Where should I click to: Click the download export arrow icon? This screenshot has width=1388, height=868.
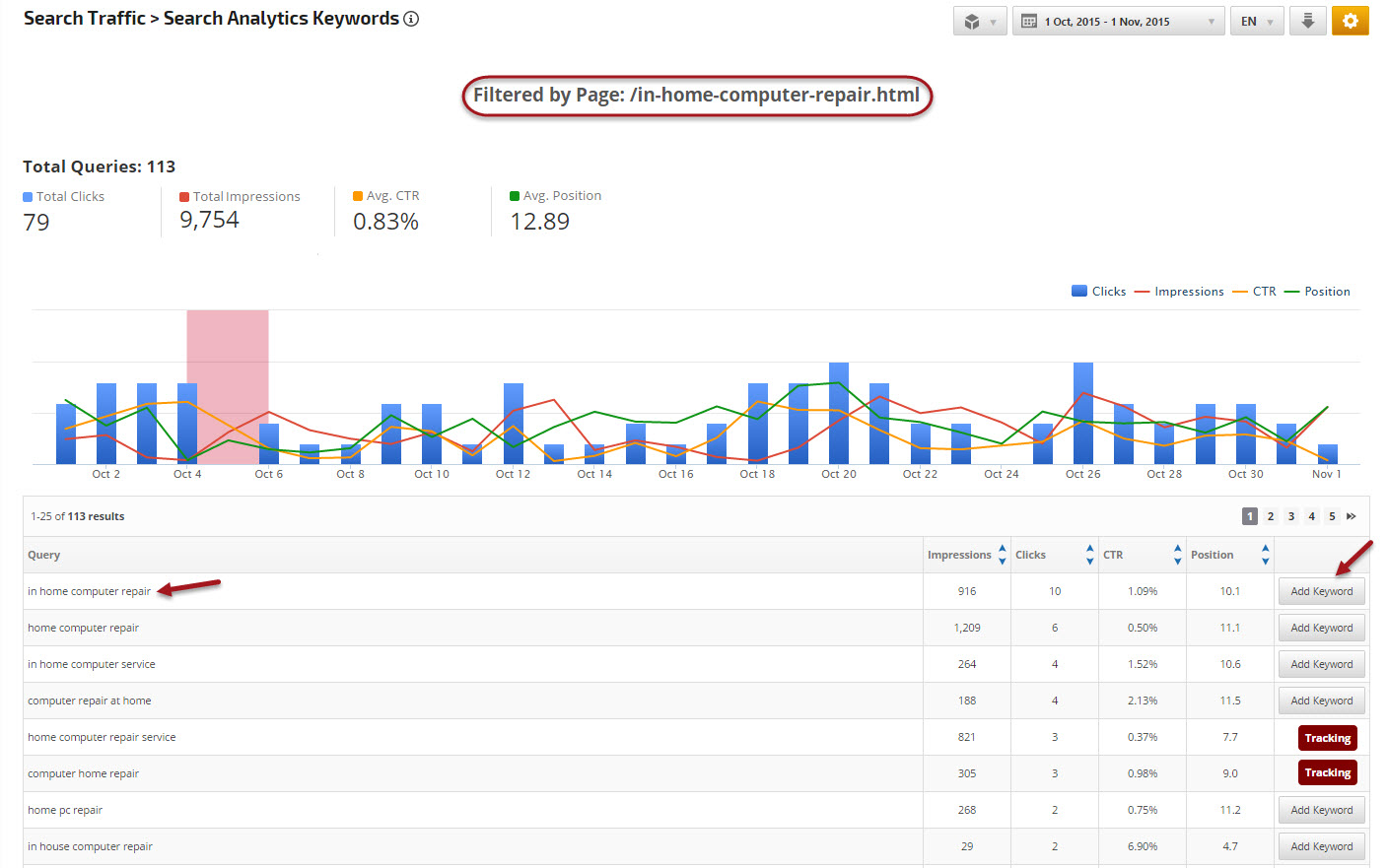click(1307, 21)
